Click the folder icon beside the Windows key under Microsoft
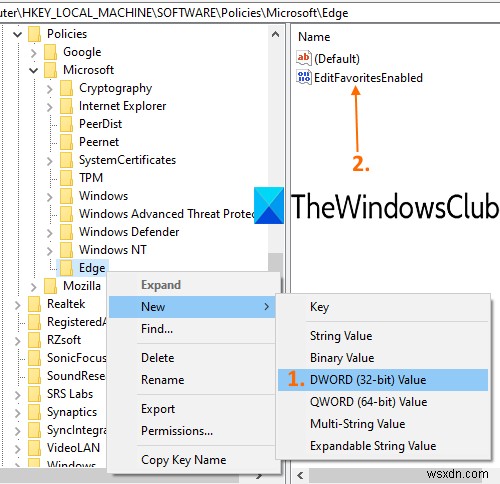Image resolution: width=500 pixels, height=484 pixels. 66,196
